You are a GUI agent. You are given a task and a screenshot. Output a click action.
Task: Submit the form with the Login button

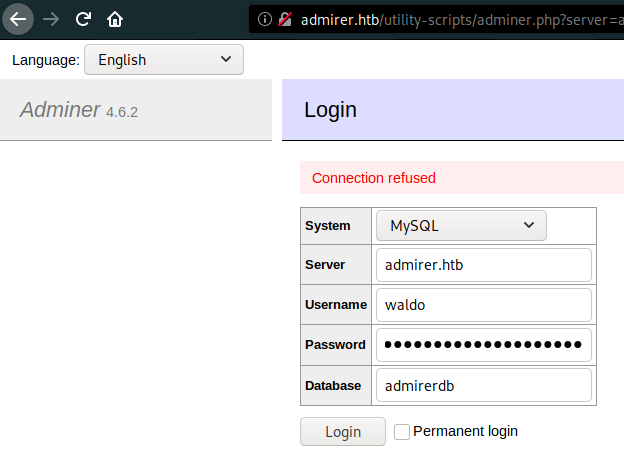343,432
